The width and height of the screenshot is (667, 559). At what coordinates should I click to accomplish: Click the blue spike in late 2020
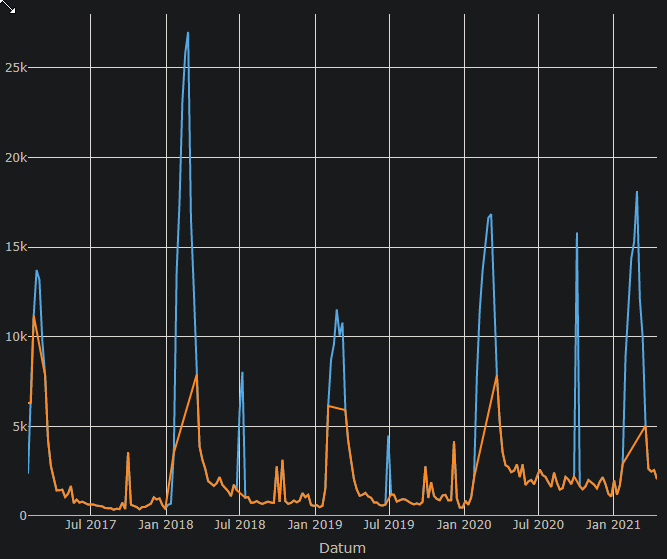577,234
